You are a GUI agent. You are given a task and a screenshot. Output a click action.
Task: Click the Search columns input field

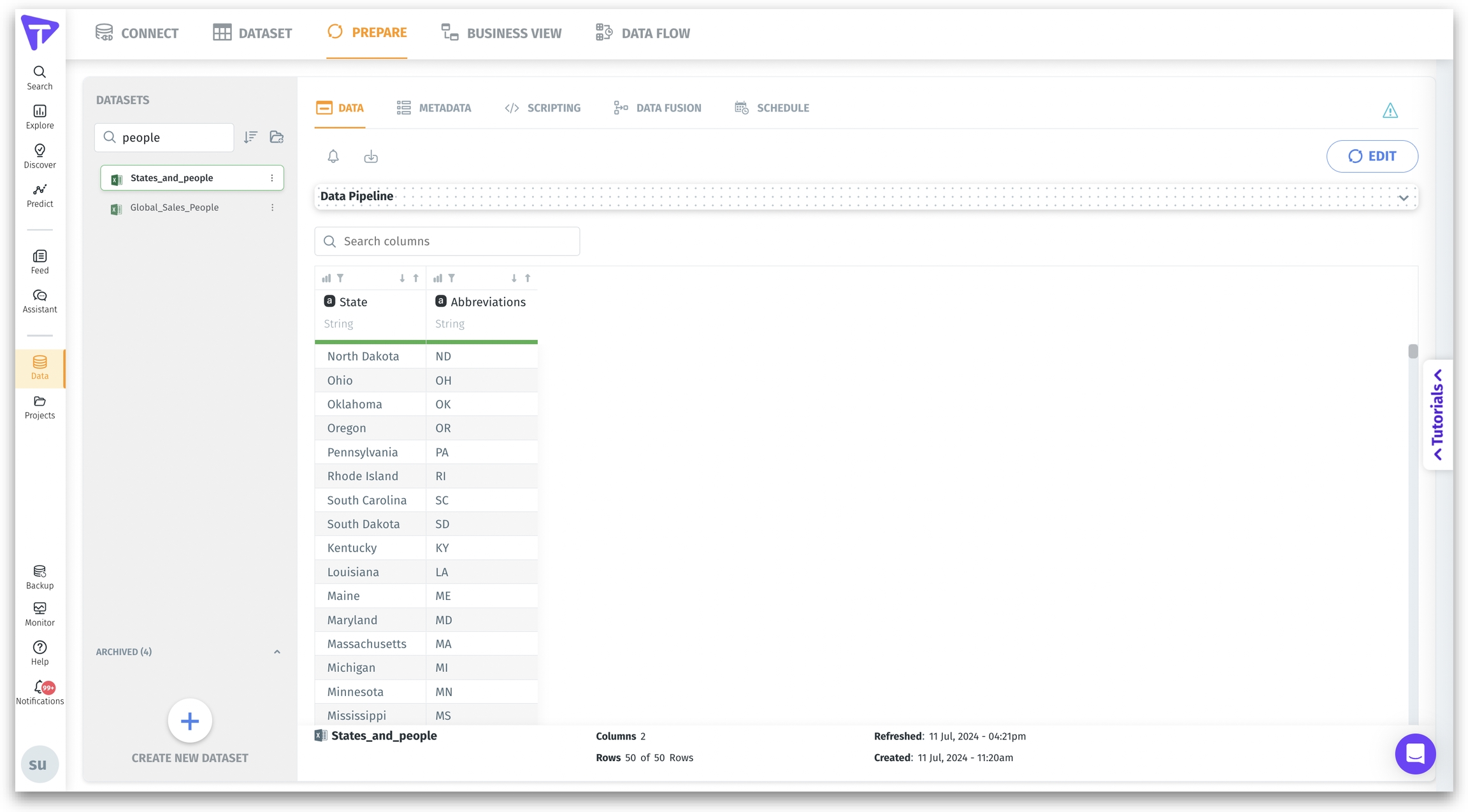(447, 241)
